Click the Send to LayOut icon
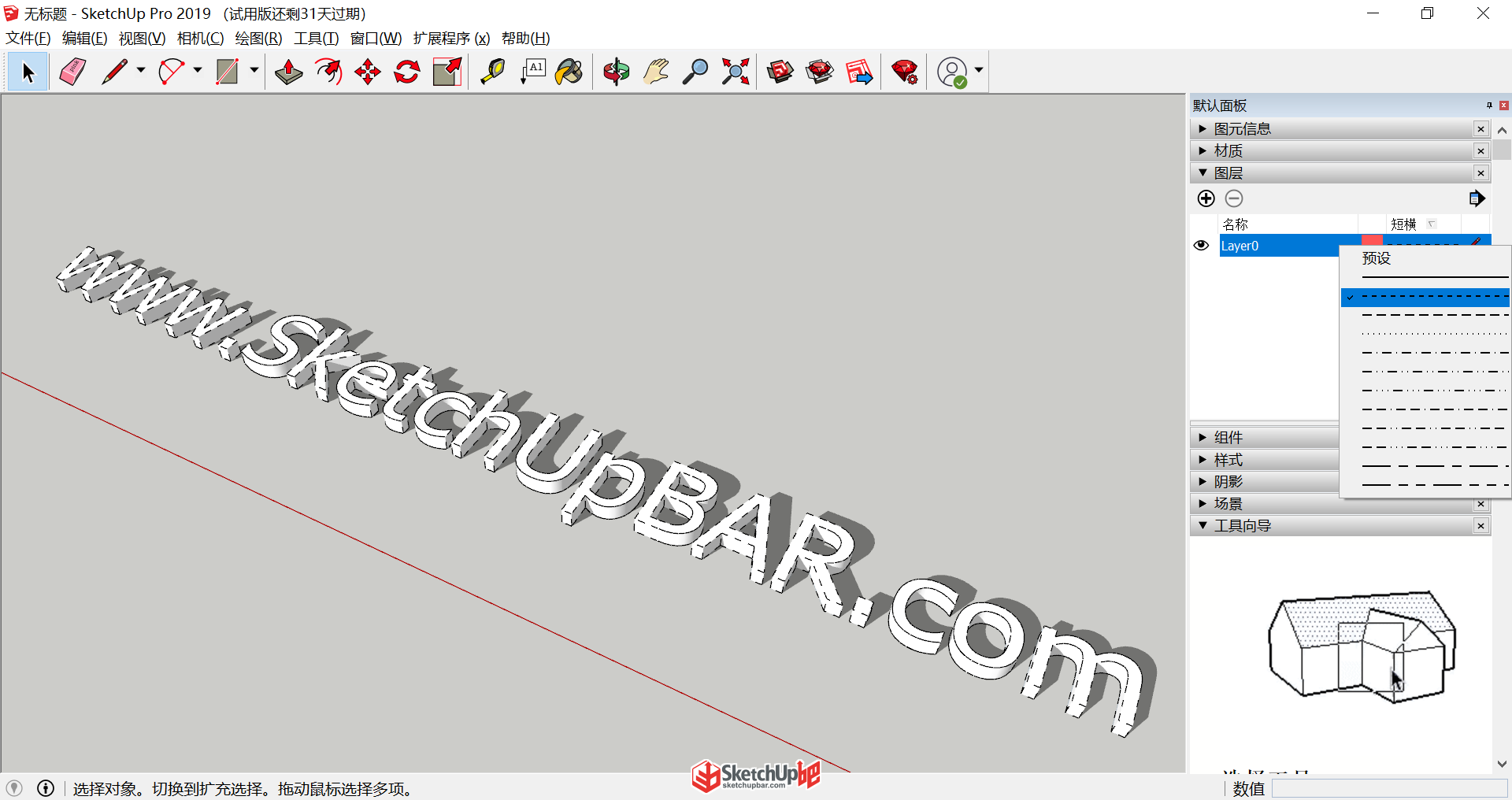 (859, 72)
